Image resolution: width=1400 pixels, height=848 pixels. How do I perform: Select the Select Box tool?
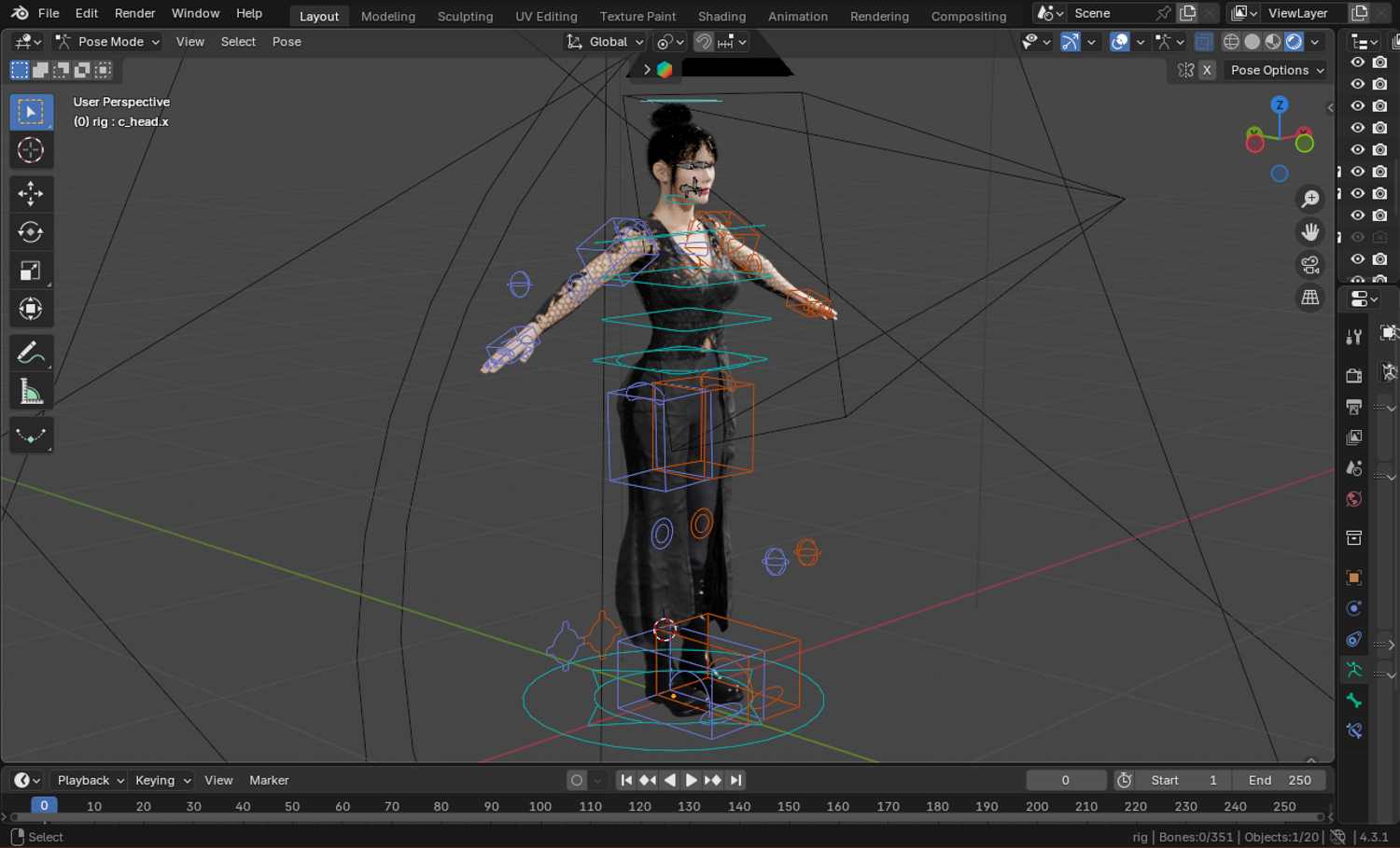coord(31,112)
